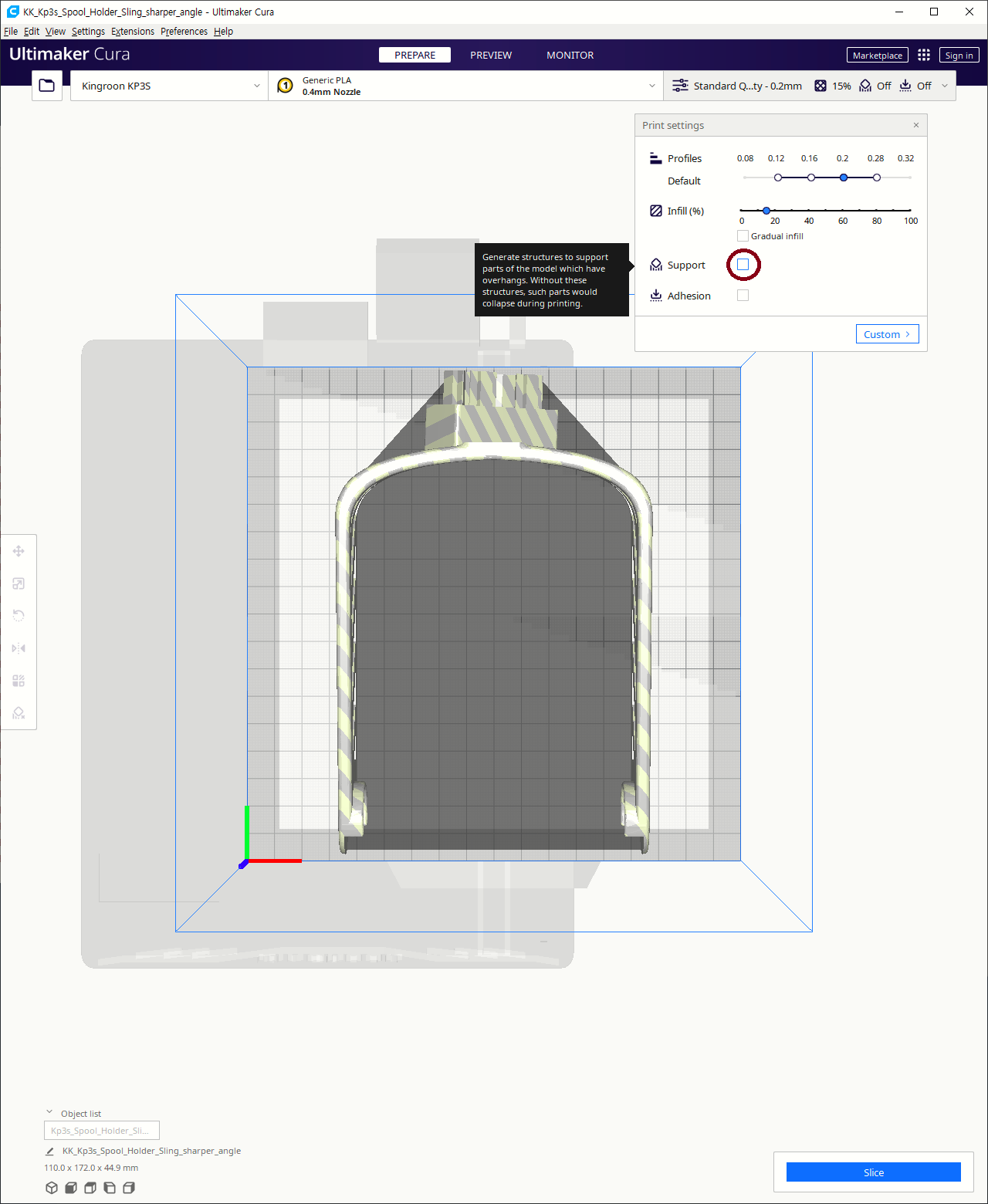Click the extruder 1 material icon
This screenshot has width=988, height=1204.
[285, 86]
